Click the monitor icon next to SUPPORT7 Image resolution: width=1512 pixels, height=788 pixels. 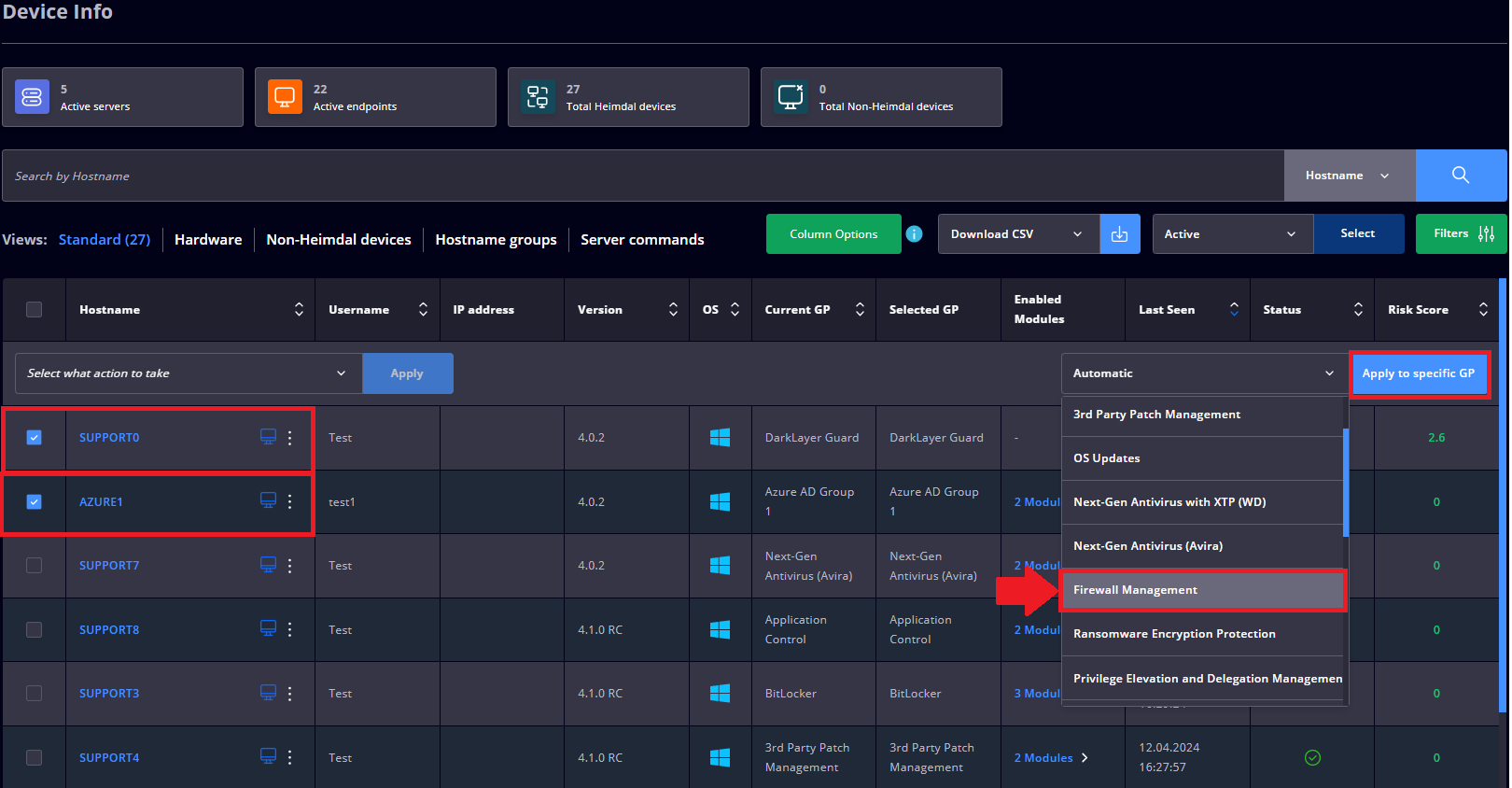pyautogui.click(x=268, y=565)
